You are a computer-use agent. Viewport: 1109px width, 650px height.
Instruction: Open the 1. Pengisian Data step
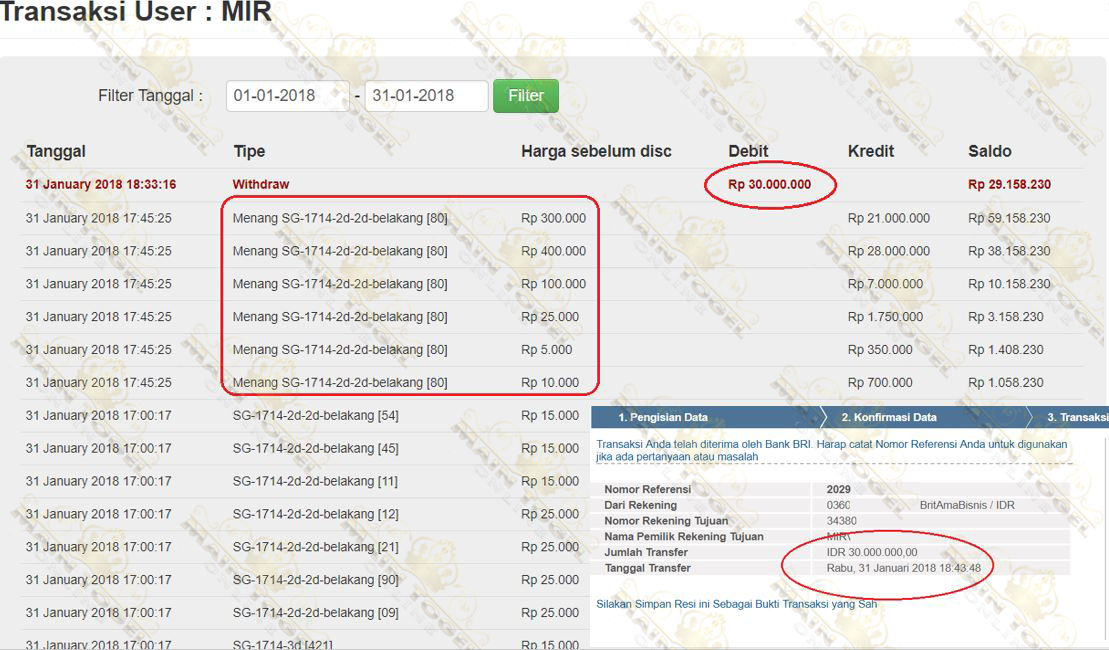click(x=662, y=417)
